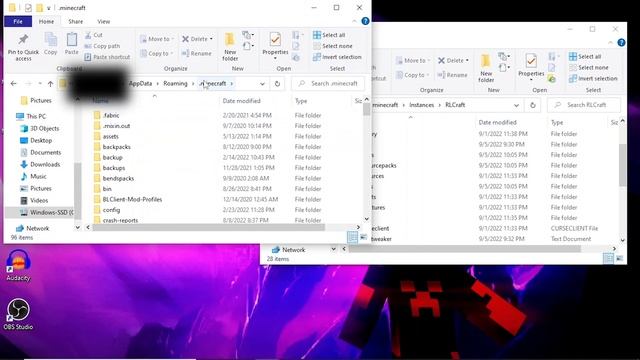Click Select none in RLCraft window
Screen dimensions: 640x360
(x=589, y=68)
